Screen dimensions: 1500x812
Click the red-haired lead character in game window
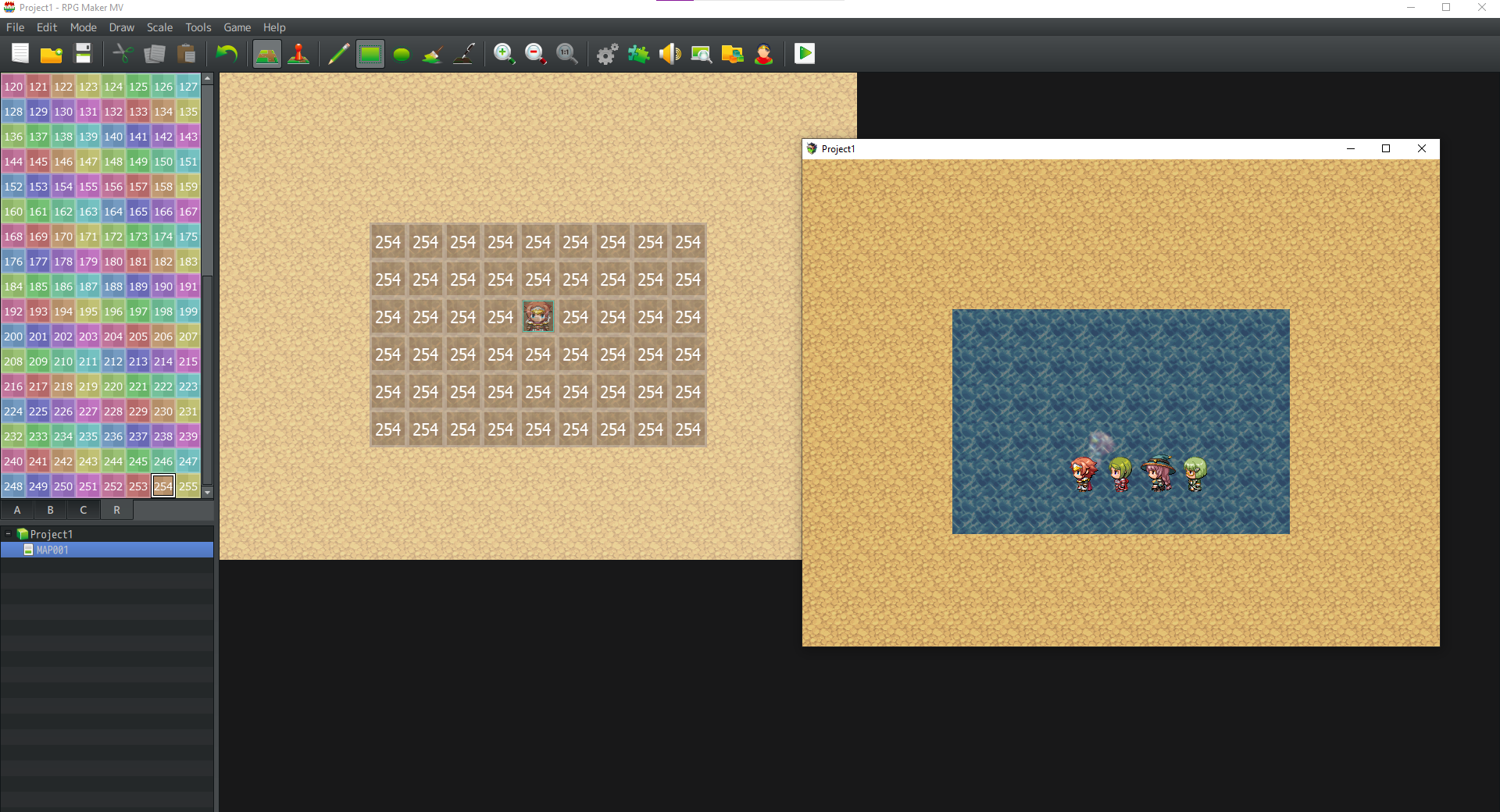(1084, 473)
